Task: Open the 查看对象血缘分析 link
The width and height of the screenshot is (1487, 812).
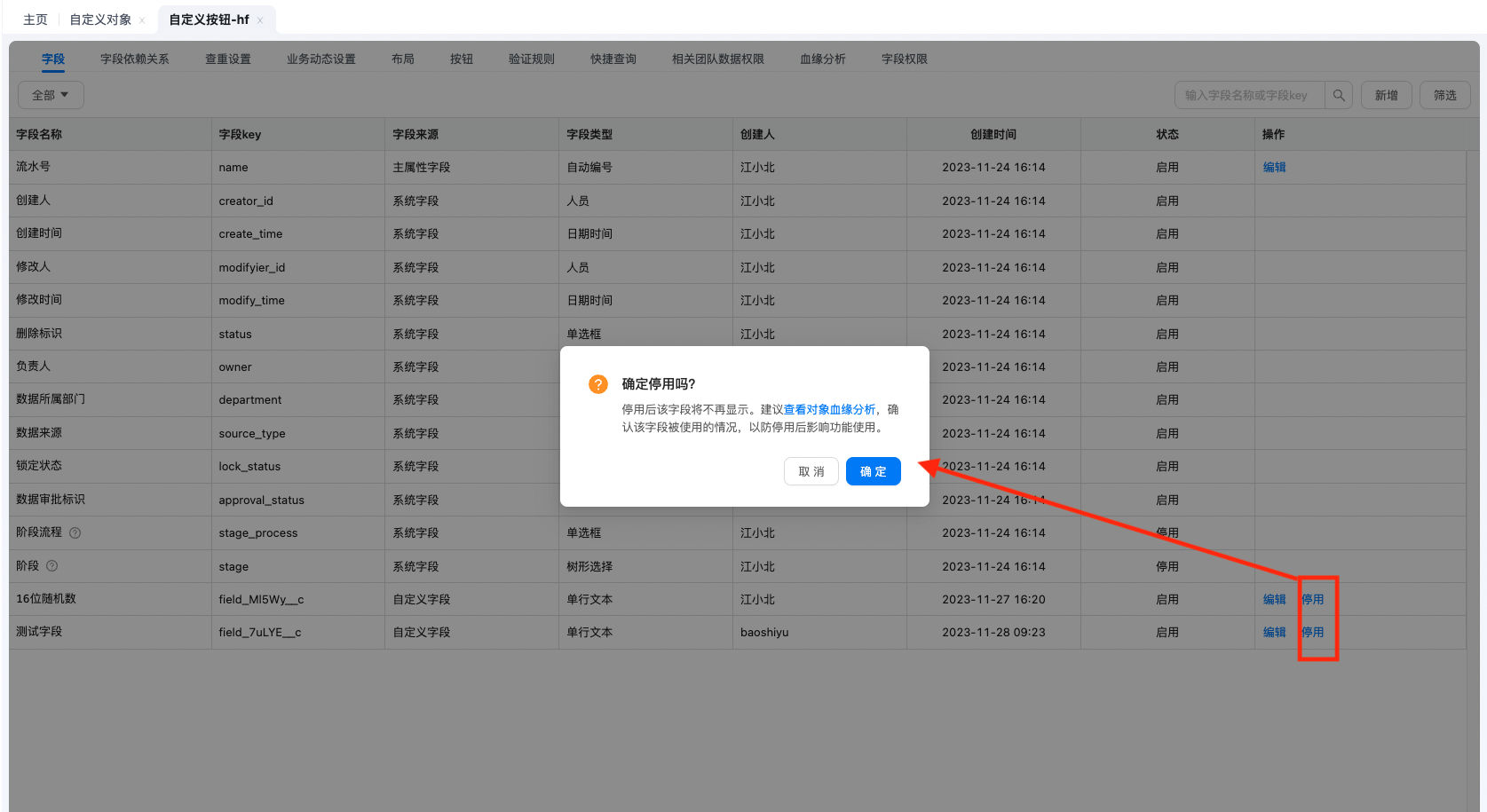Action: [829, 410]
